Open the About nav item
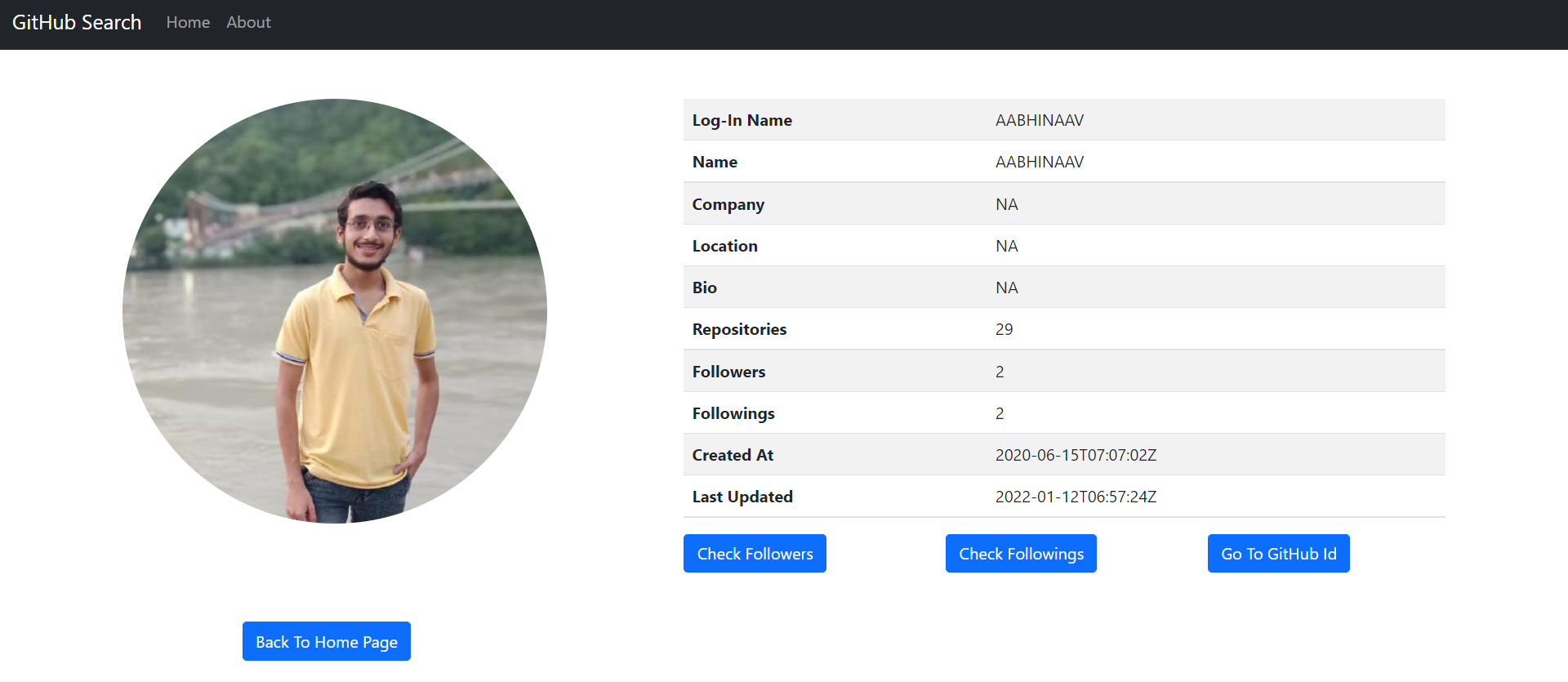1568x682 pixels. [x=248, y=23]
